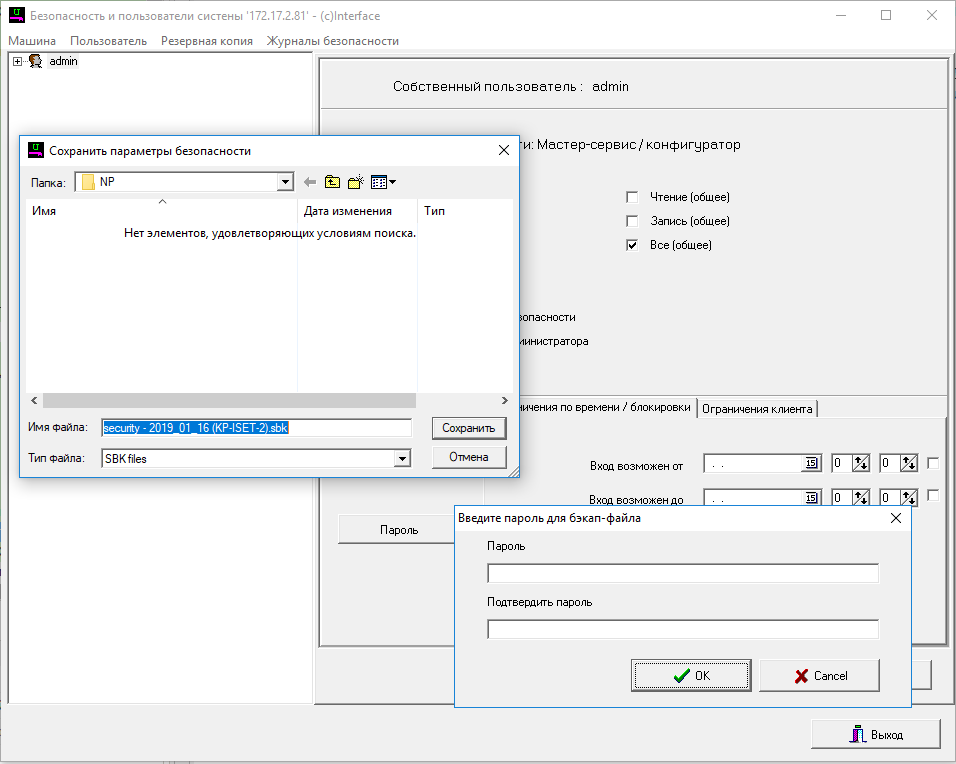Click the 'Подтвердить пароль' input field
Image resolution: width=956 pixels, height=764 pixels.
(x=682, y=629)
